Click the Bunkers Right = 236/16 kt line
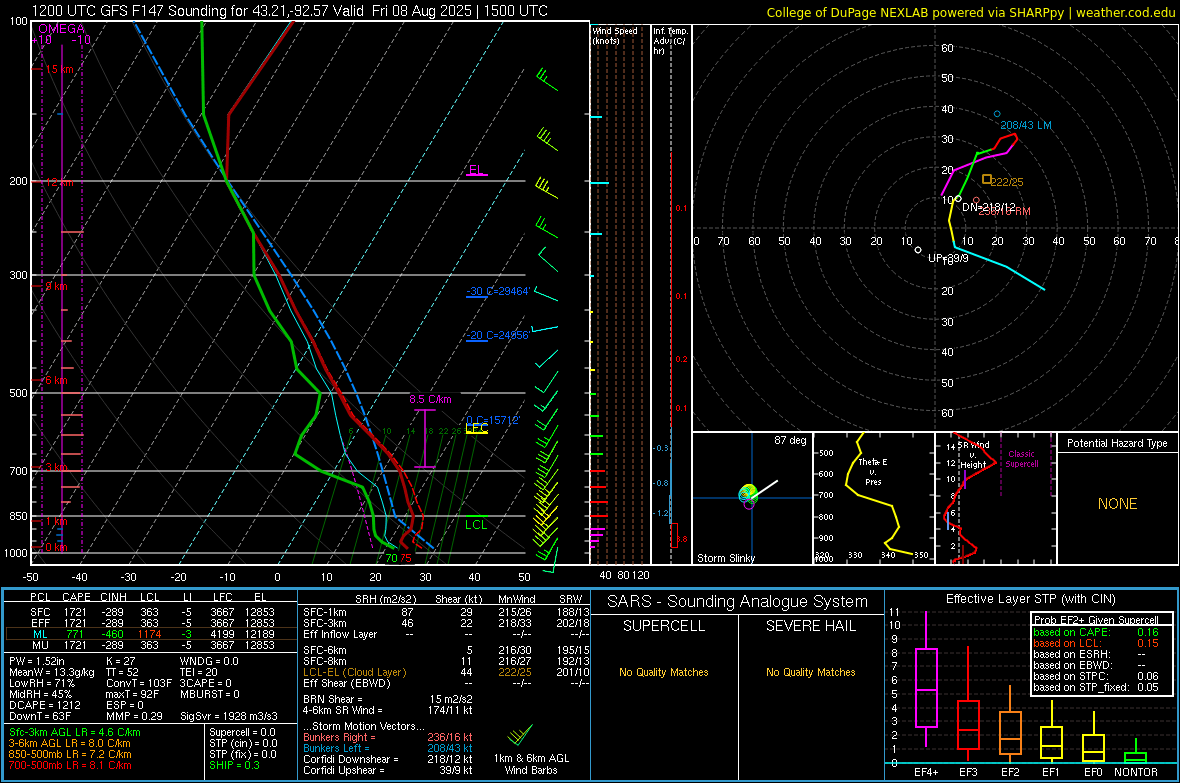1180x783 pixels. tap(388, 737)
